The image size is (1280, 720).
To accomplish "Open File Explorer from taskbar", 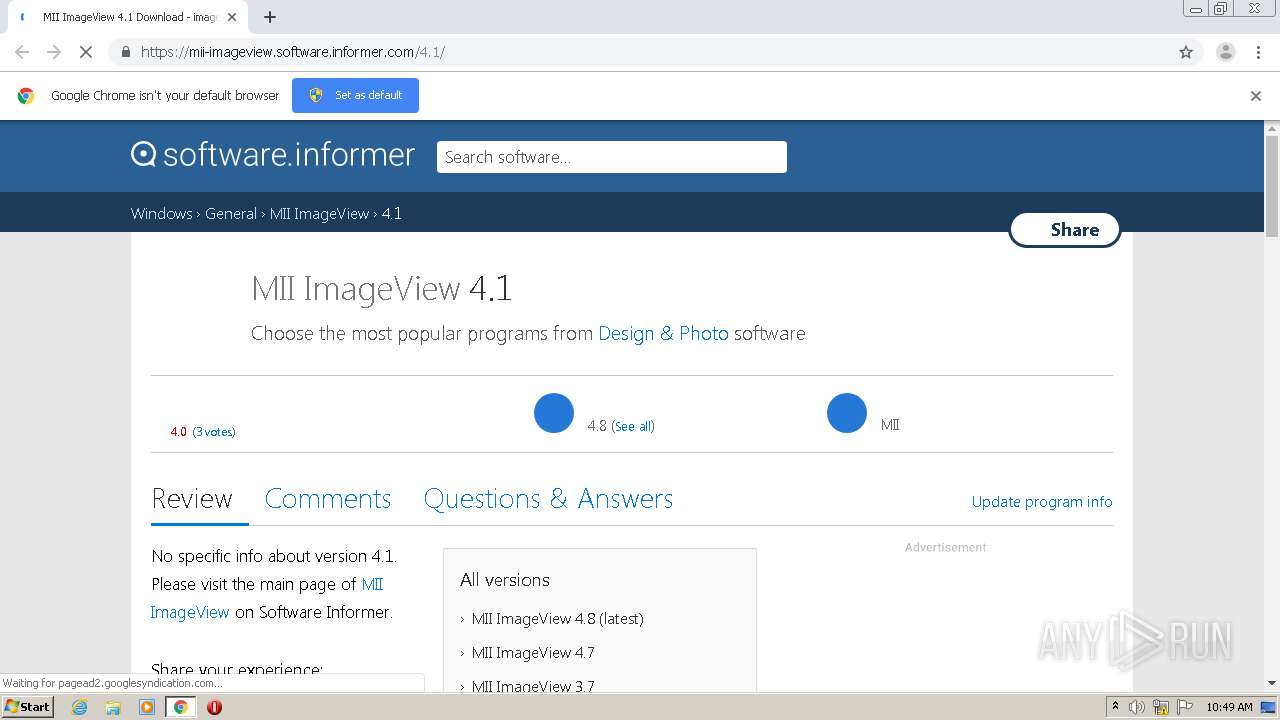I will (x=113, y=707).
